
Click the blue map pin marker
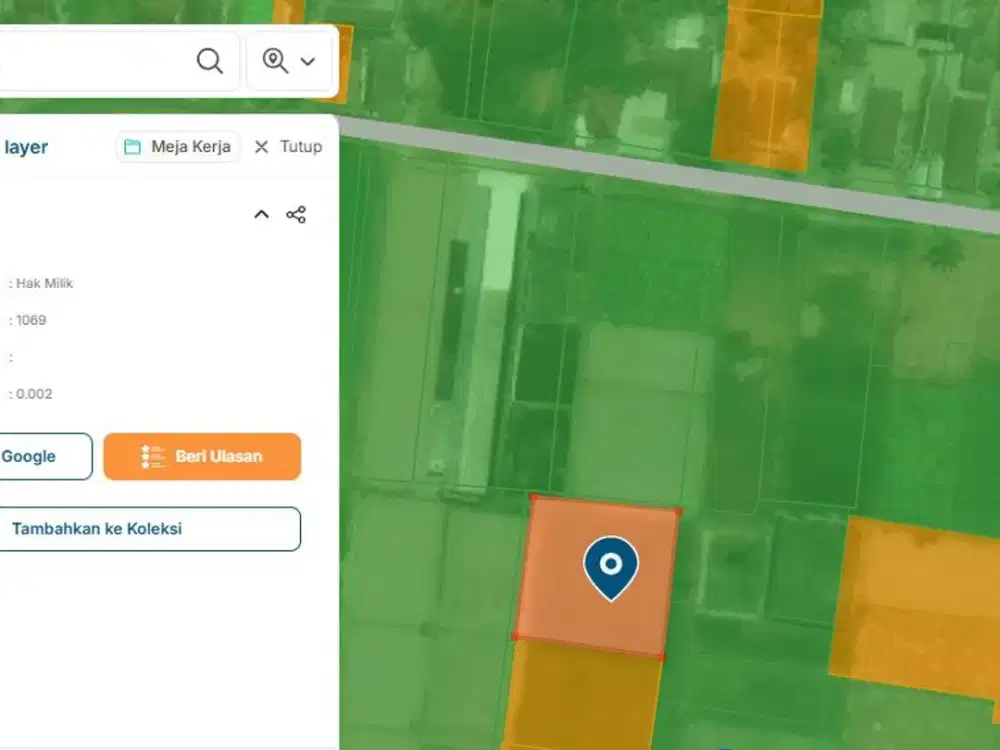[x=610, y=566]
